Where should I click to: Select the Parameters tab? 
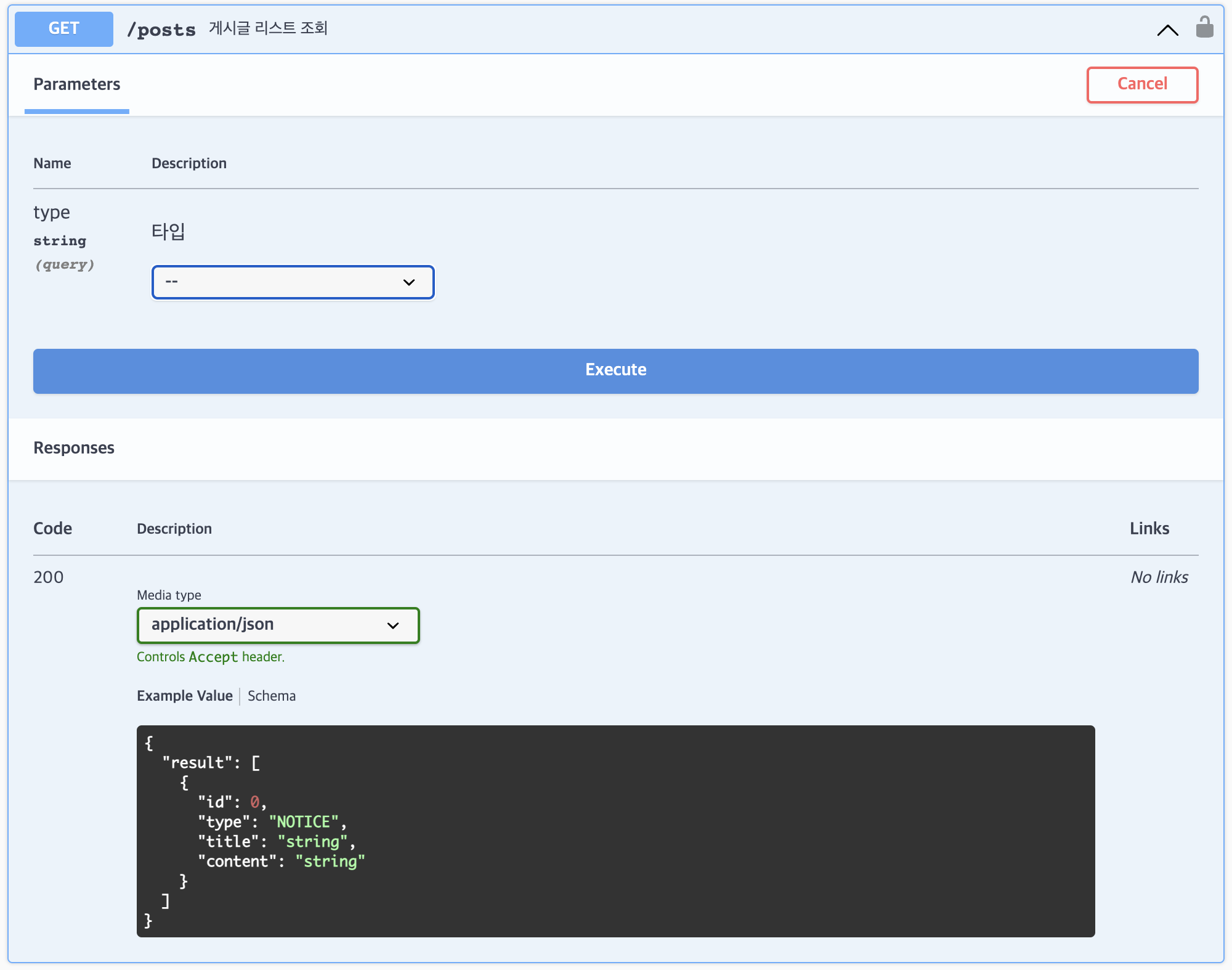point(77,84)
